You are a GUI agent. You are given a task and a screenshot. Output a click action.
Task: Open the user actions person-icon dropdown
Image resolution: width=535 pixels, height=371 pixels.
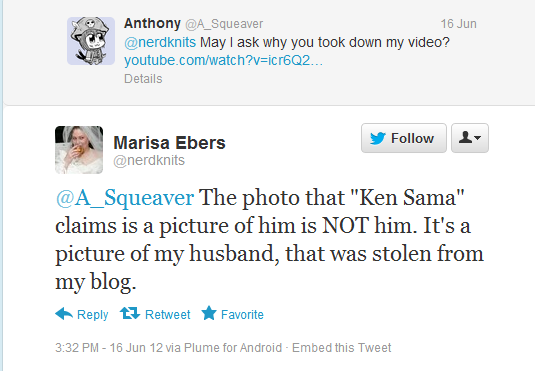[x=470, y=138]
